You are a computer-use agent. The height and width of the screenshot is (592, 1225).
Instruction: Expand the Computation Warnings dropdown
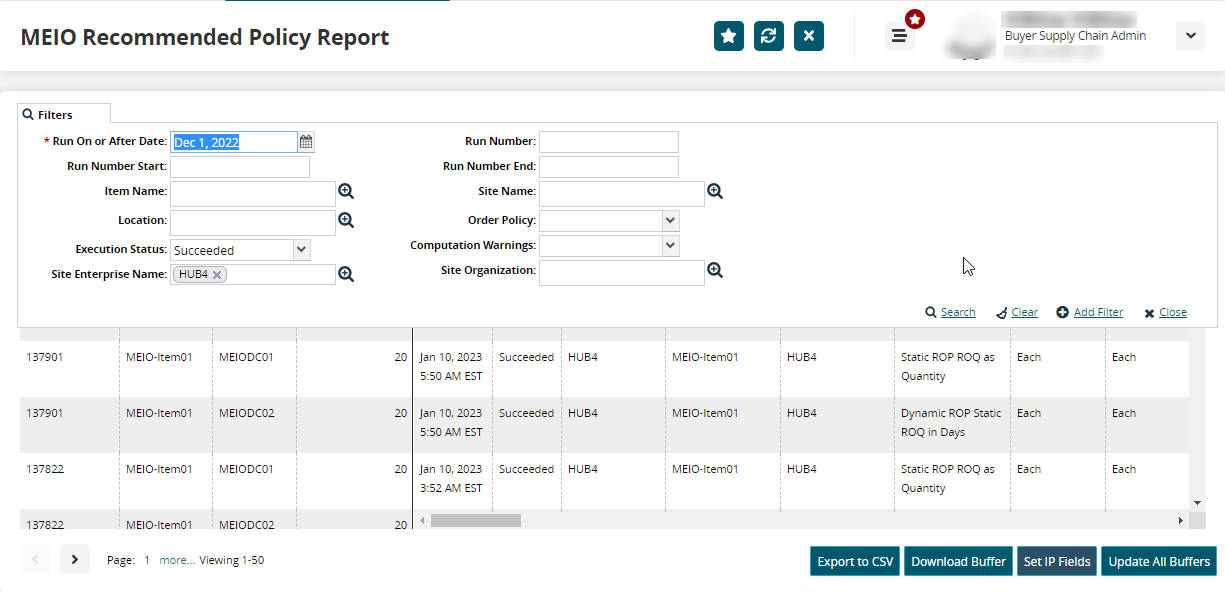click(670, 245)
